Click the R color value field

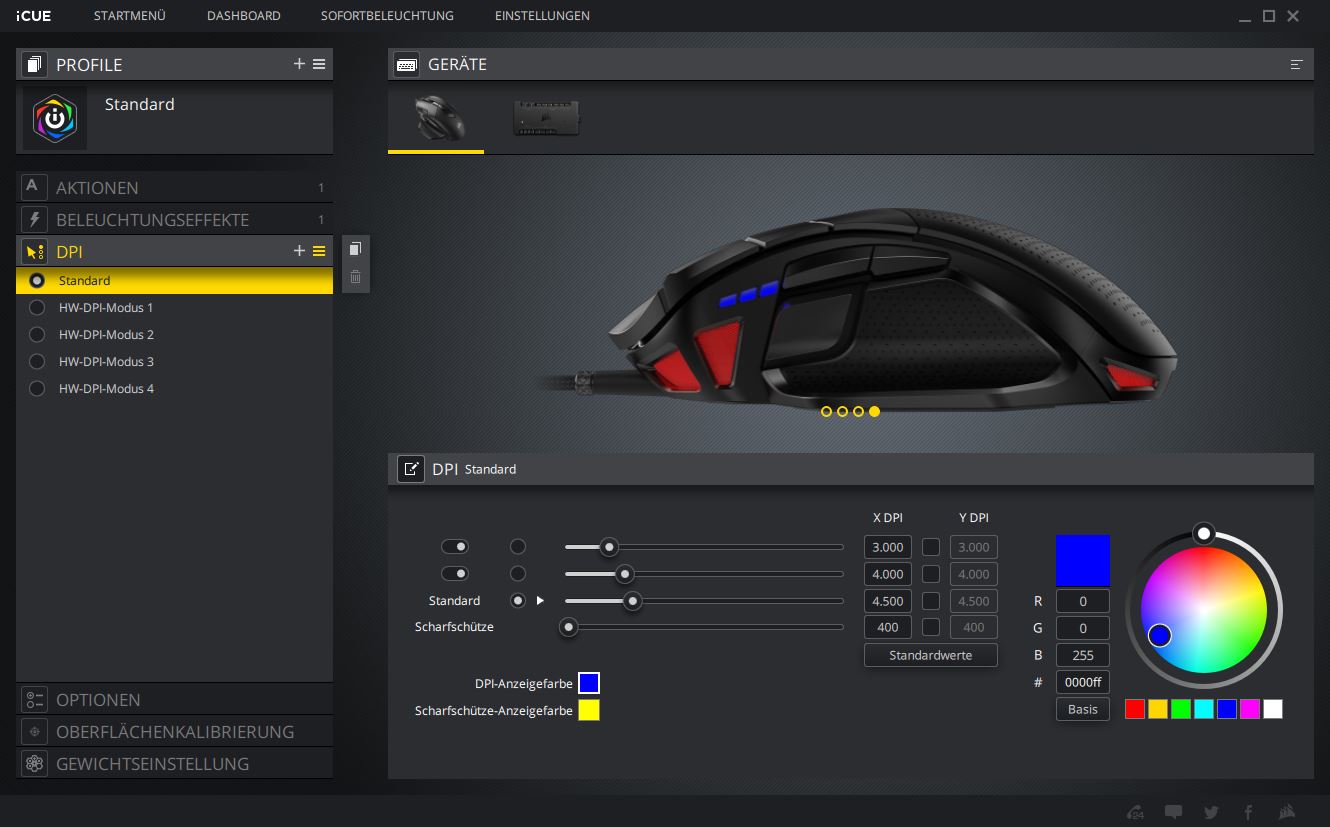click(x=1083, y=601)
